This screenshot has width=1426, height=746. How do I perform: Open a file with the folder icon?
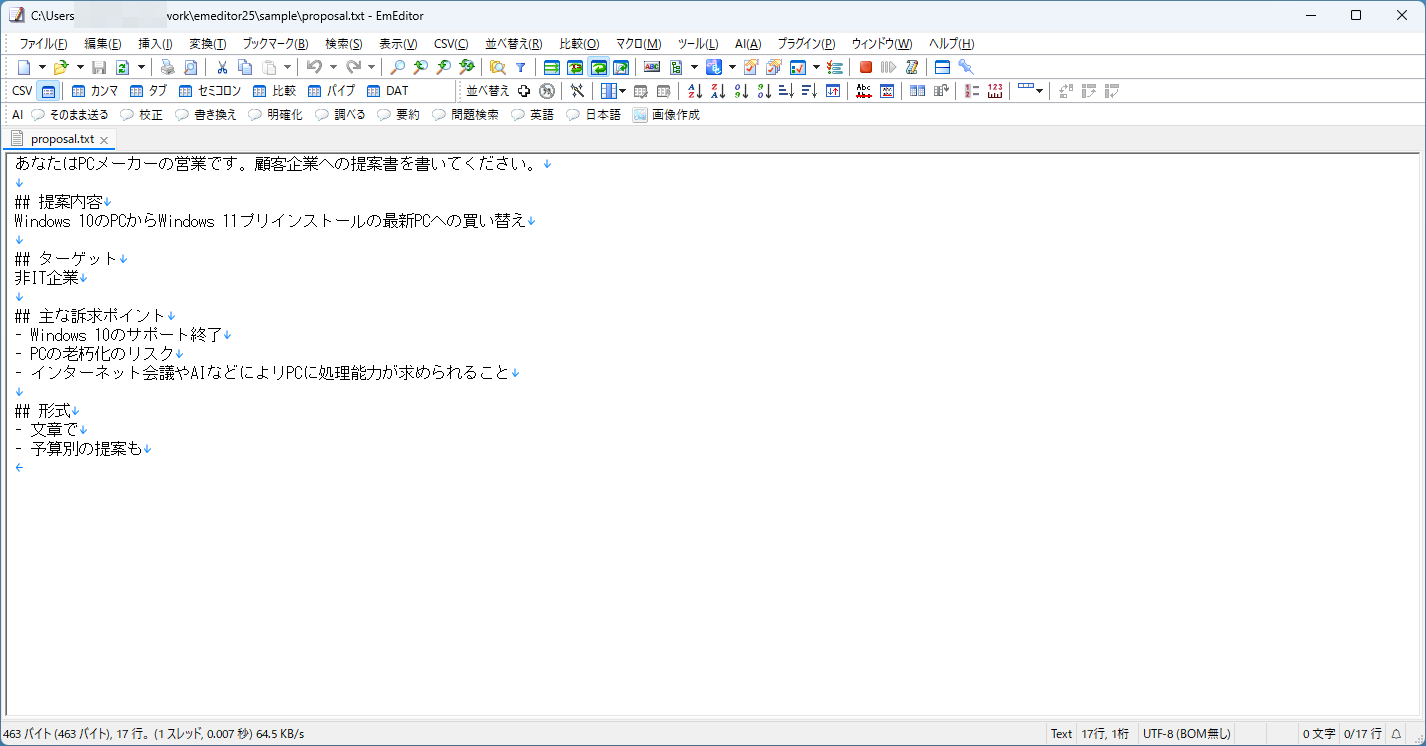point(63,67)
